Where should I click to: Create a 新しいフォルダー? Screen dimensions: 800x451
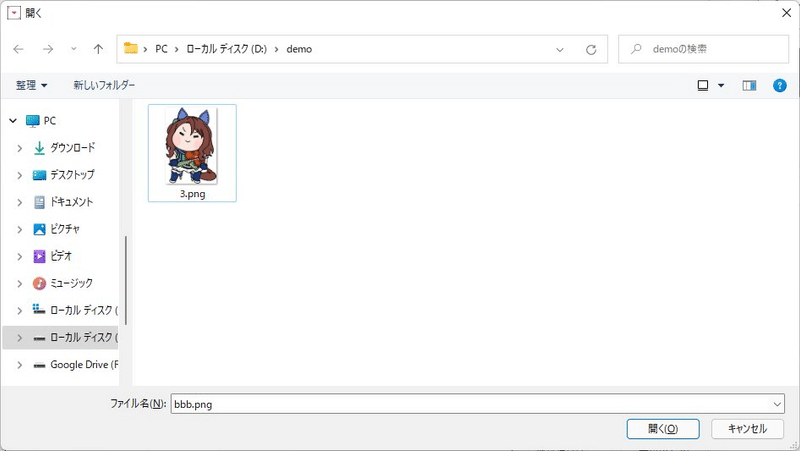(x=104, y=85)
